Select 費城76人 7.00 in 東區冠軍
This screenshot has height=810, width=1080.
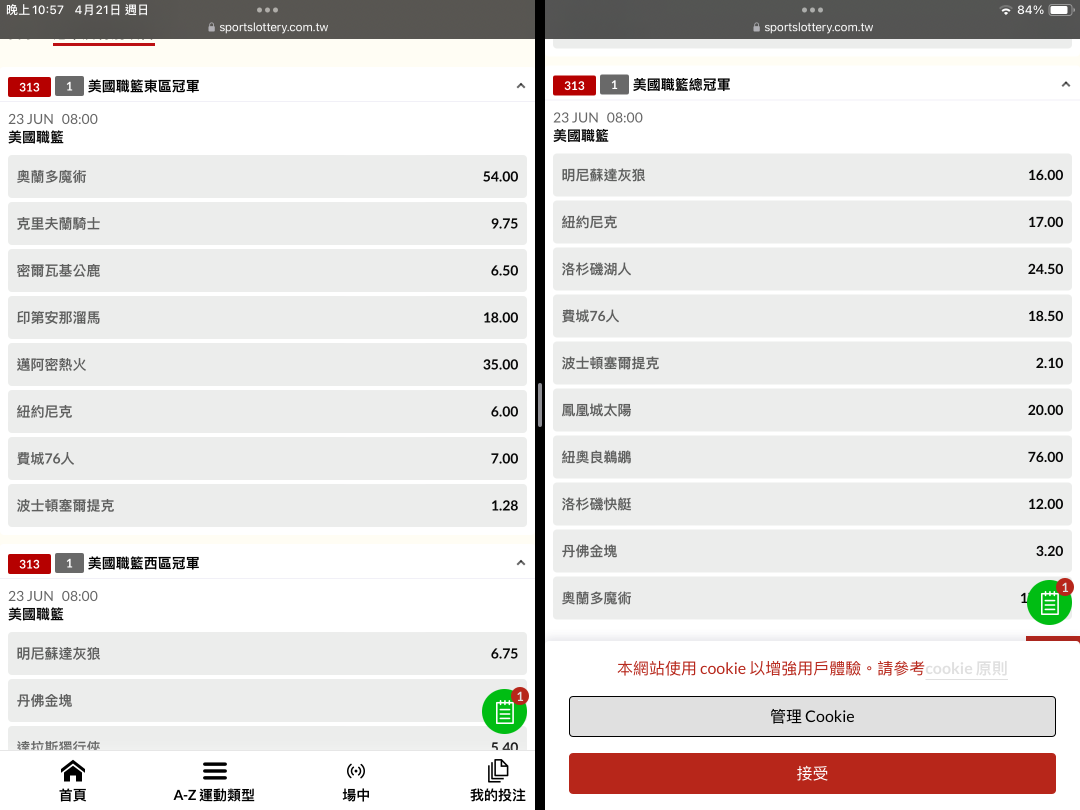[x=267, y=458]
